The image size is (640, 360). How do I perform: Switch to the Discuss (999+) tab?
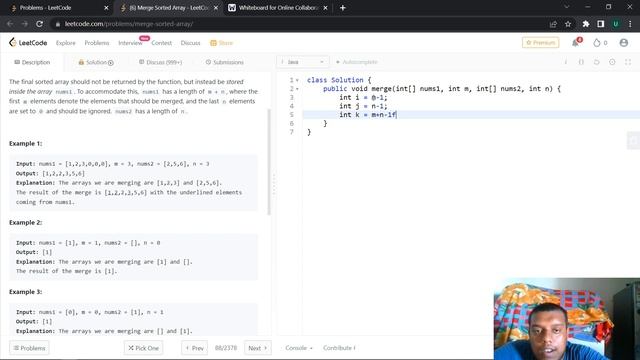pyautogui.click(x=160, y=62)
